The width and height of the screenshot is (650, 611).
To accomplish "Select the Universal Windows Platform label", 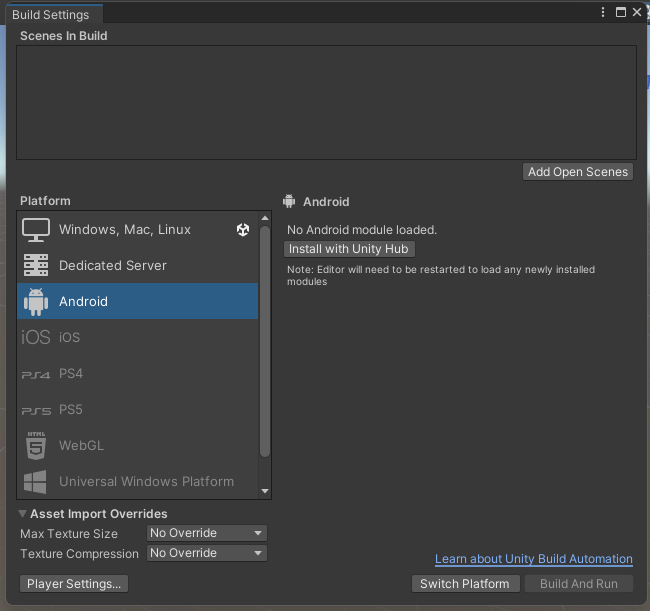I will pyautogui.click(x=146, y=482).
